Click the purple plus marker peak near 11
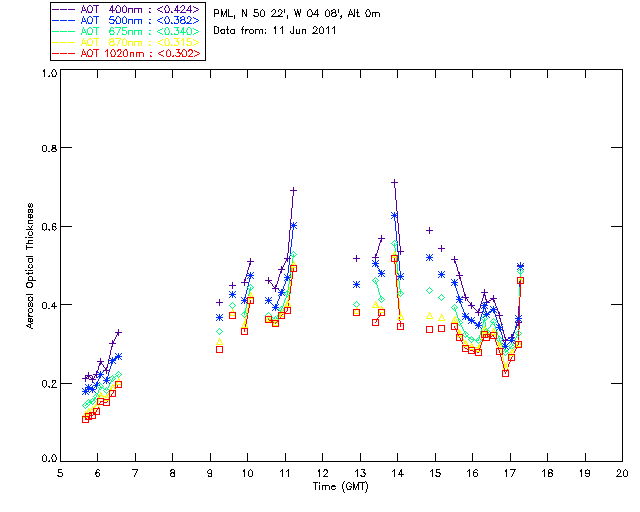The width and height of the screenshot is (640, 512). click(293, 190)
